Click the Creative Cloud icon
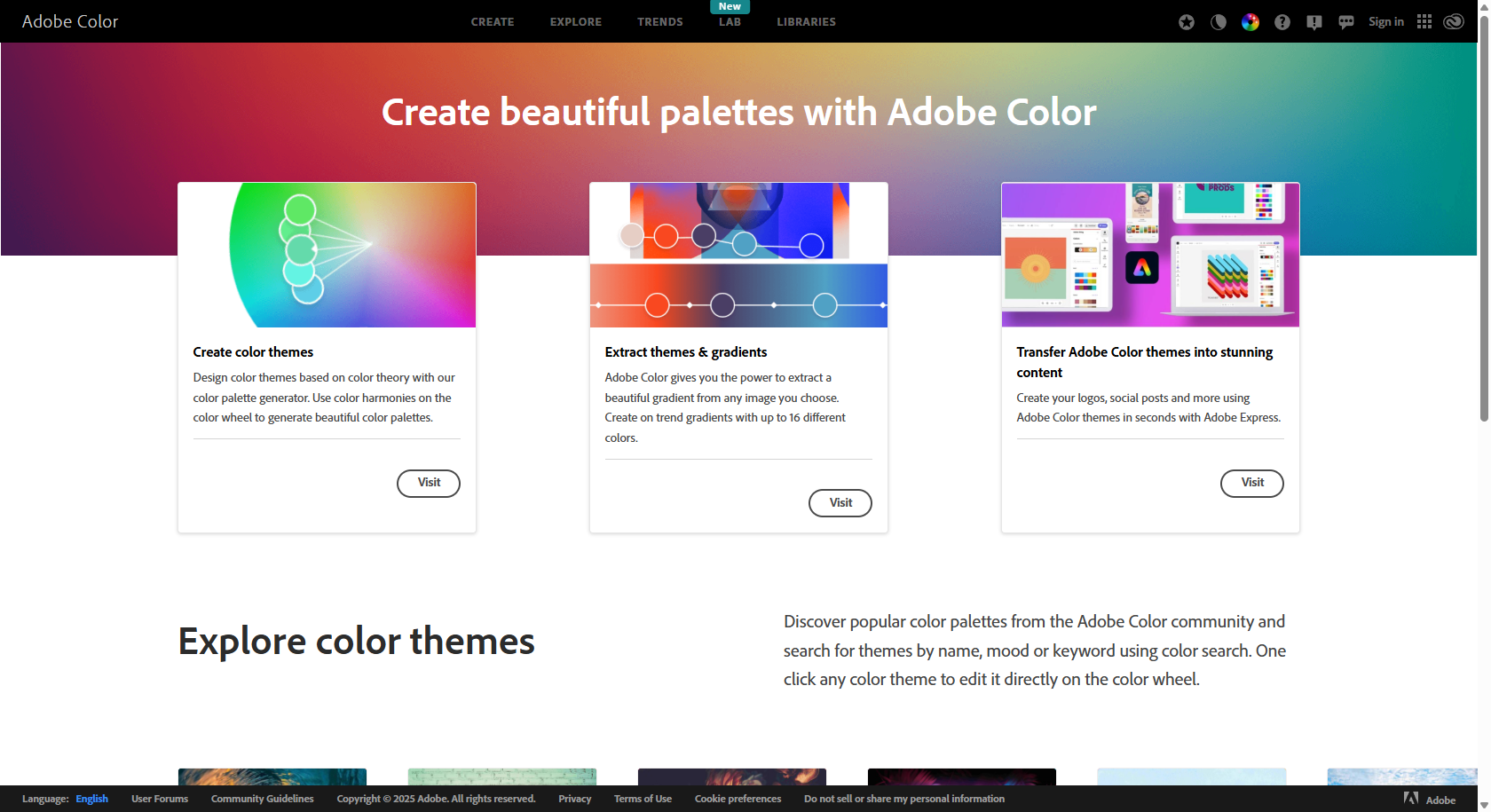Screen dimensions: 1491x812 (1454, 21)
